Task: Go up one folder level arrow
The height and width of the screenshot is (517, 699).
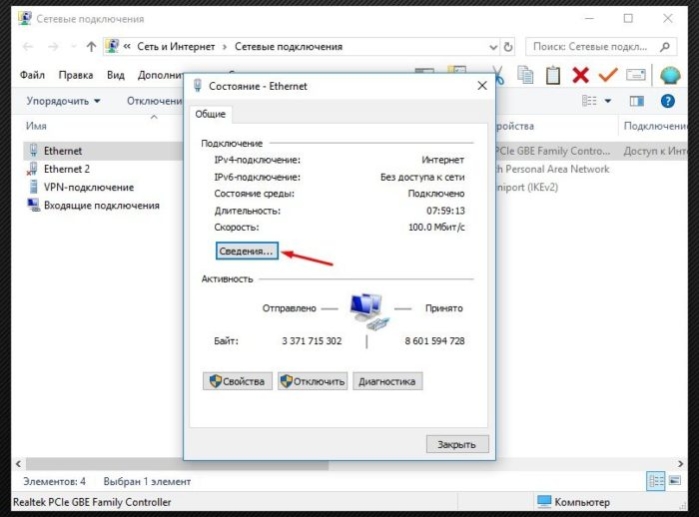Action: click(x=91, y=46)
